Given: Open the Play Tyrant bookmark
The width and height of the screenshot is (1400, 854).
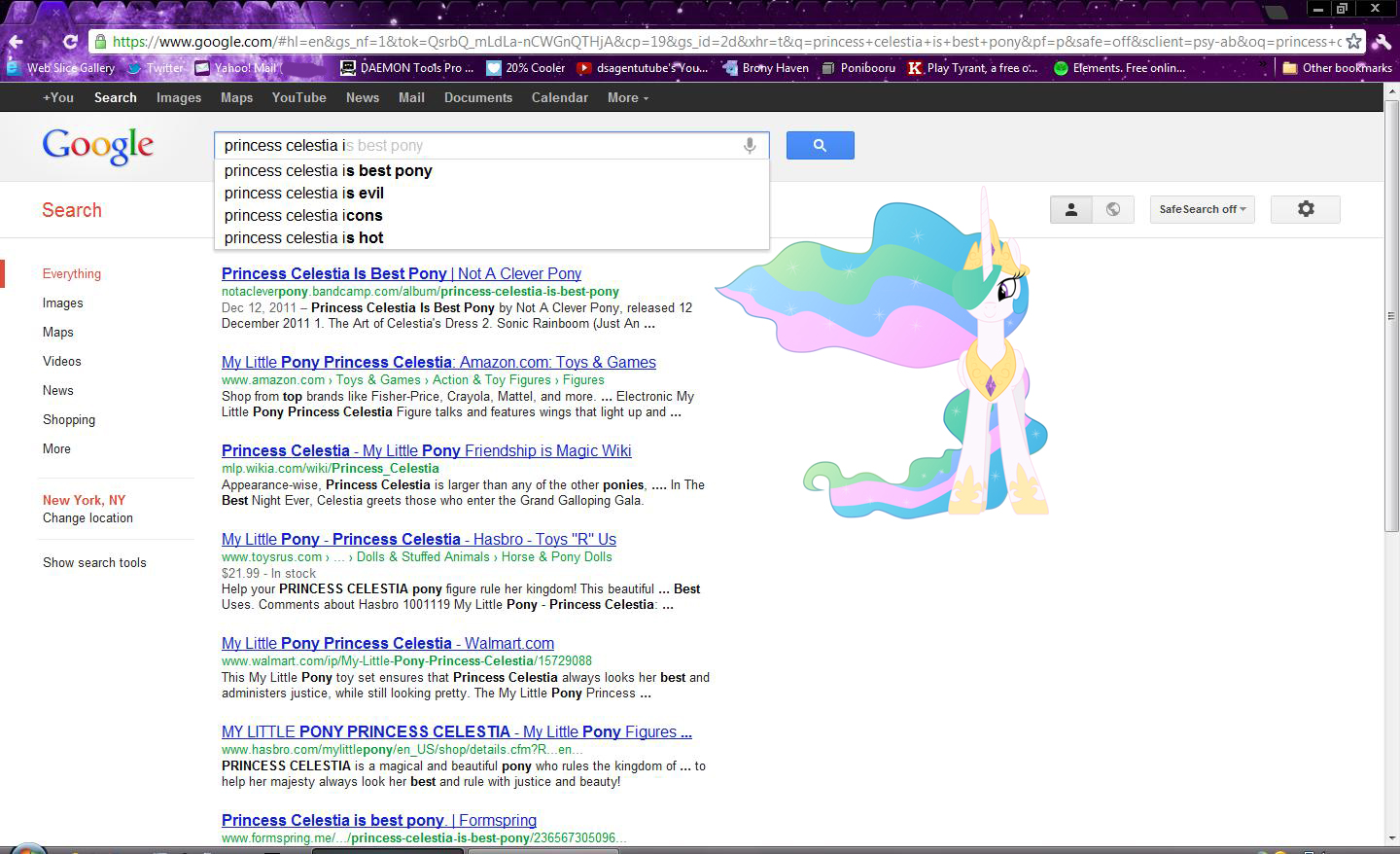Looking at the screenshot, I should (973, 68).
